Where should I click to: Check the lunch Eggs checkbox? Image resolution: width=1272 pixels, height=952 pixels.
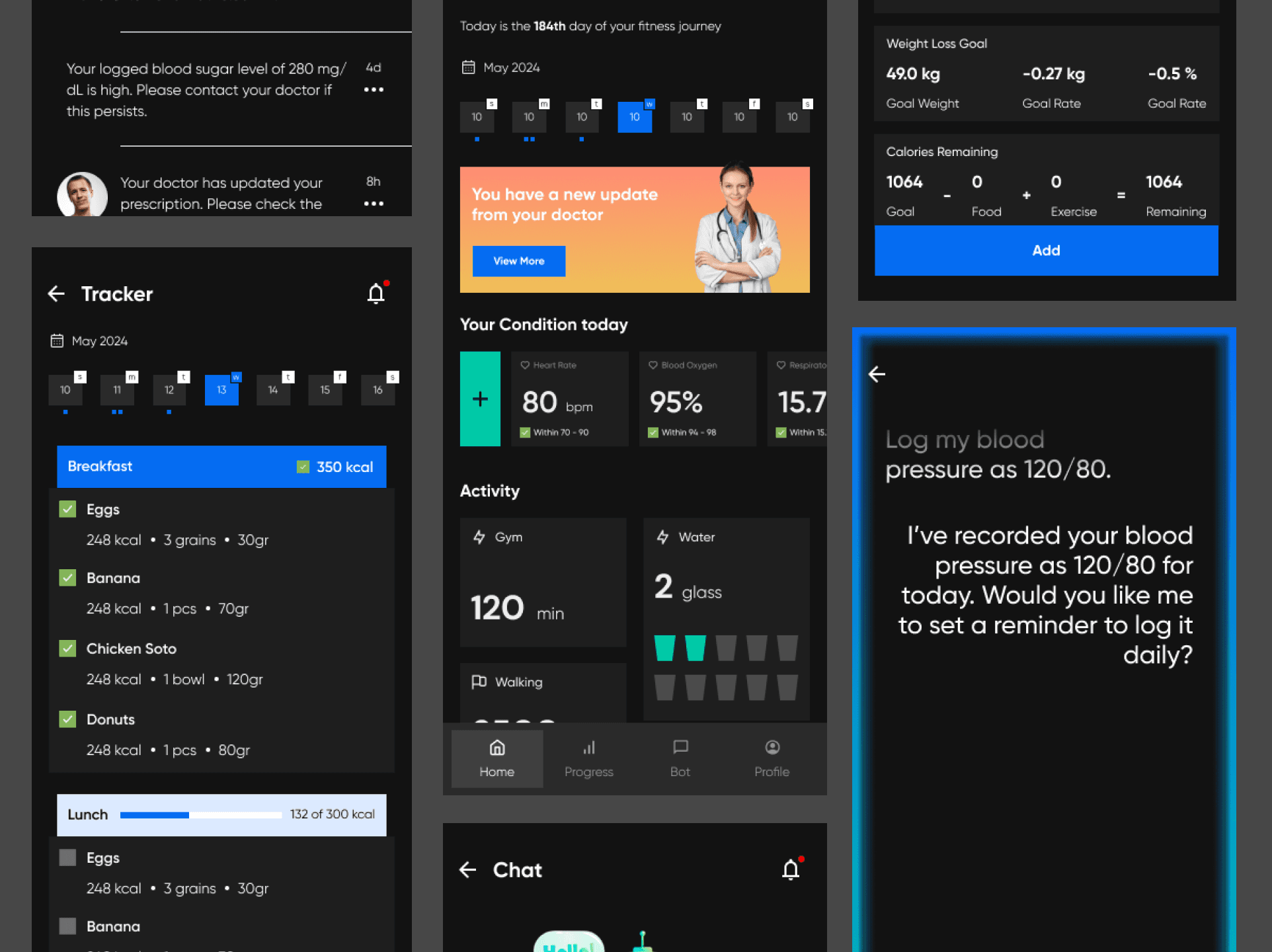pos(67,857)
